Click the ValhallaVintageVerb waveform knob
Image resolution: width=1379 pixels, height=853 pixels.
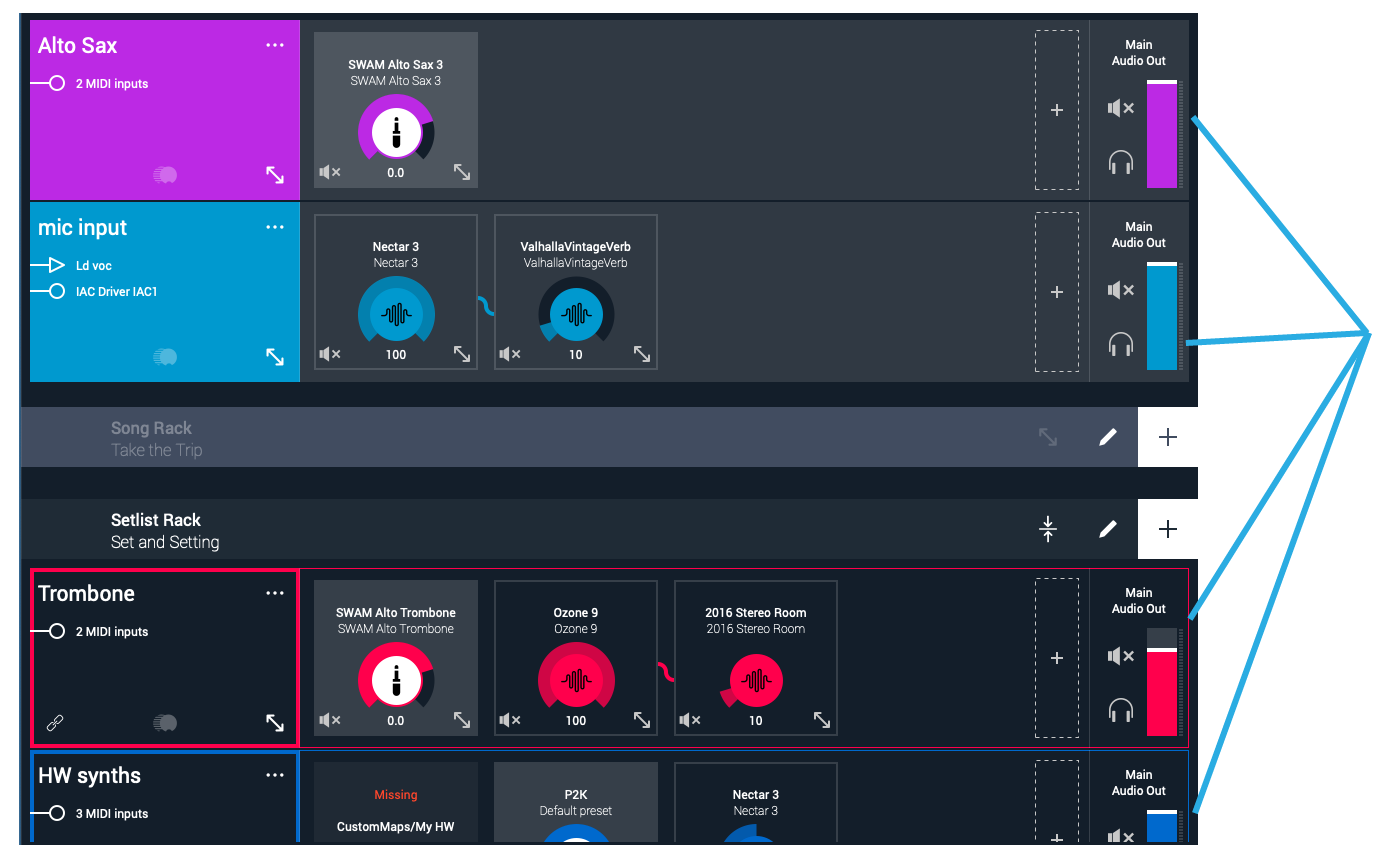tap(576, 314)
